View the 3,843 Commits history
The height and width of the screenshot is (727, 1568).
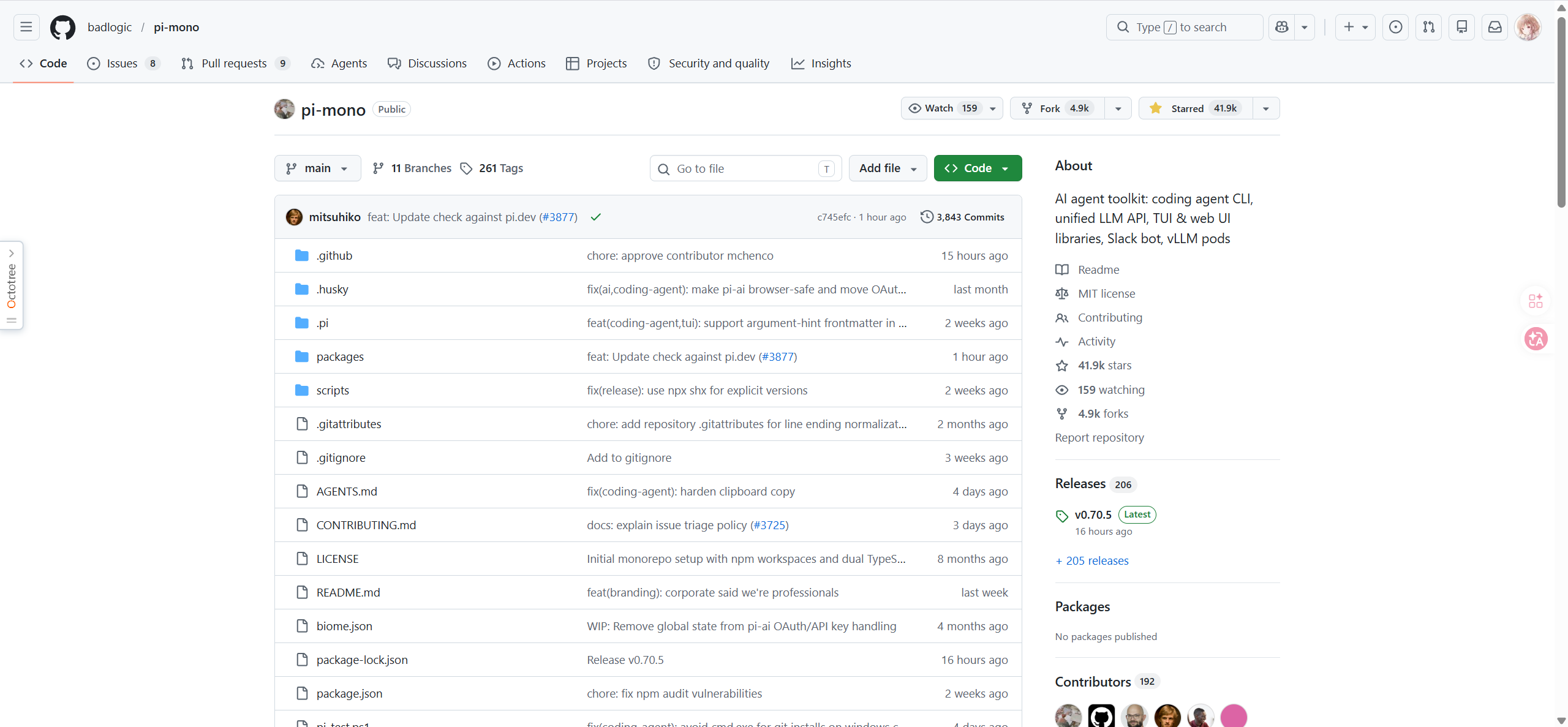[x=962, y=217]
